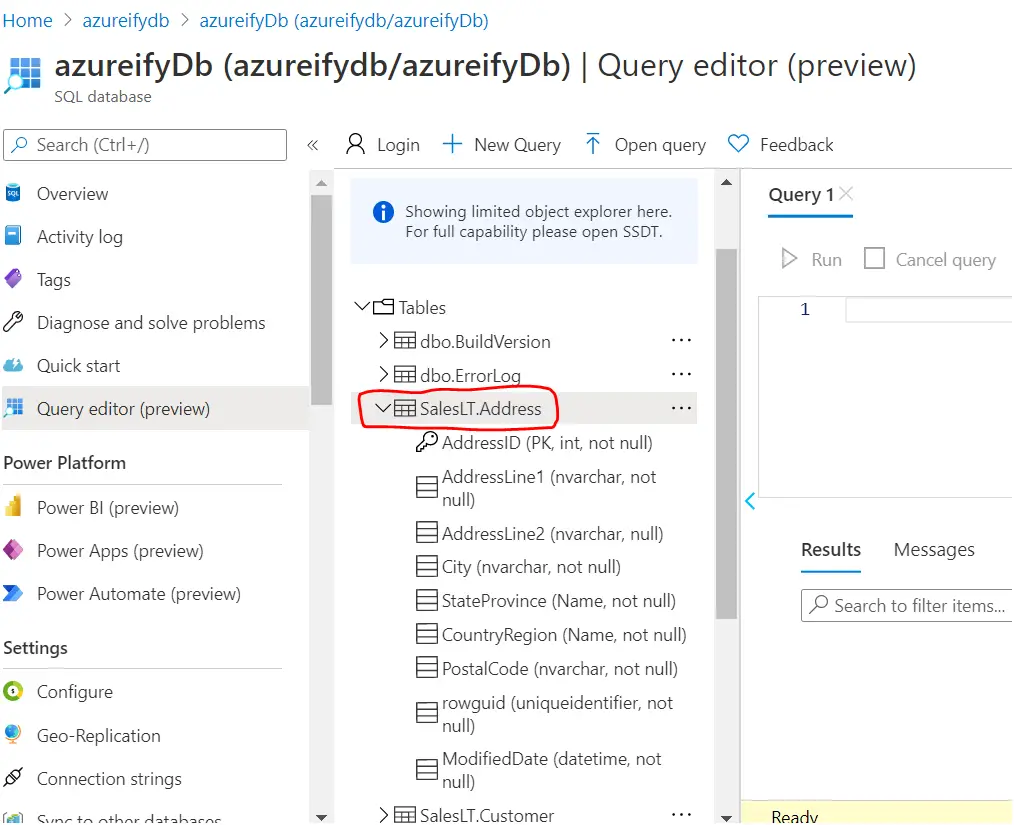Open the Activity log icon
Viewport: 1014px width, 825px height.
click(13, 236)
